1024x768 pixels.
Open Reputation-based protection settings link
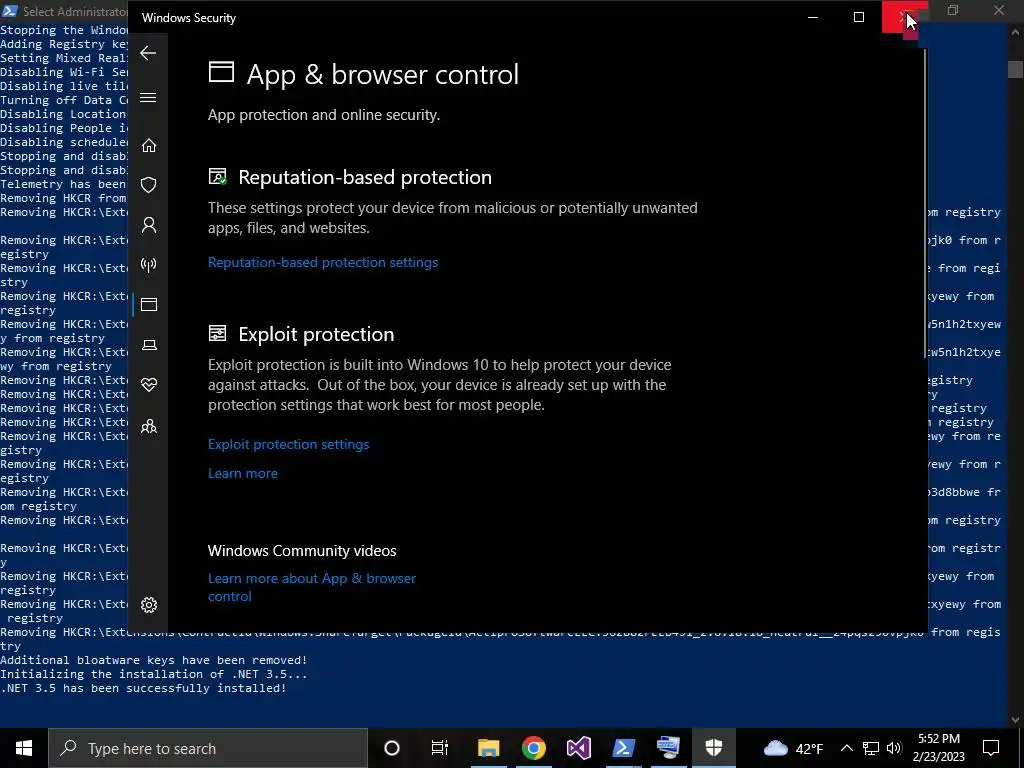(323, 263)
